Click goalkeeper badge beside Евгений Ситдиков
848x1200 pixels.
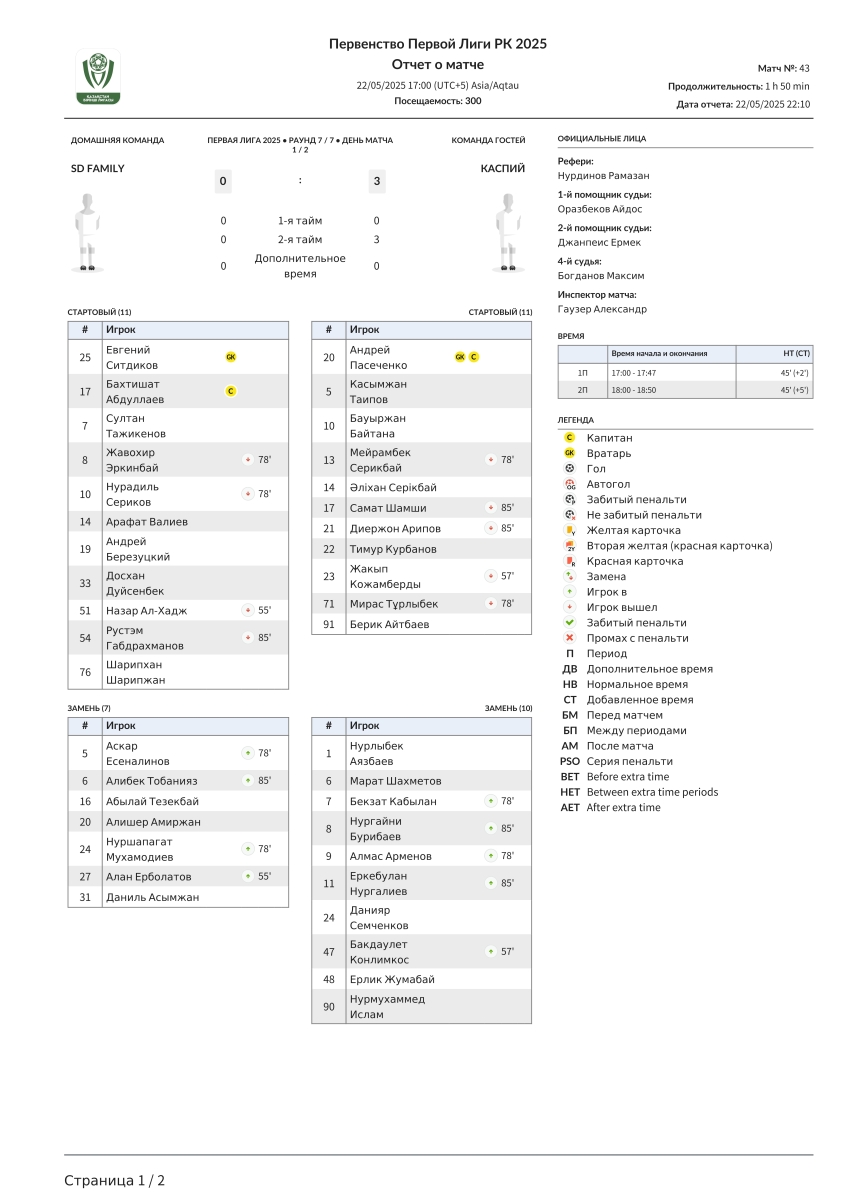(231, 357)
